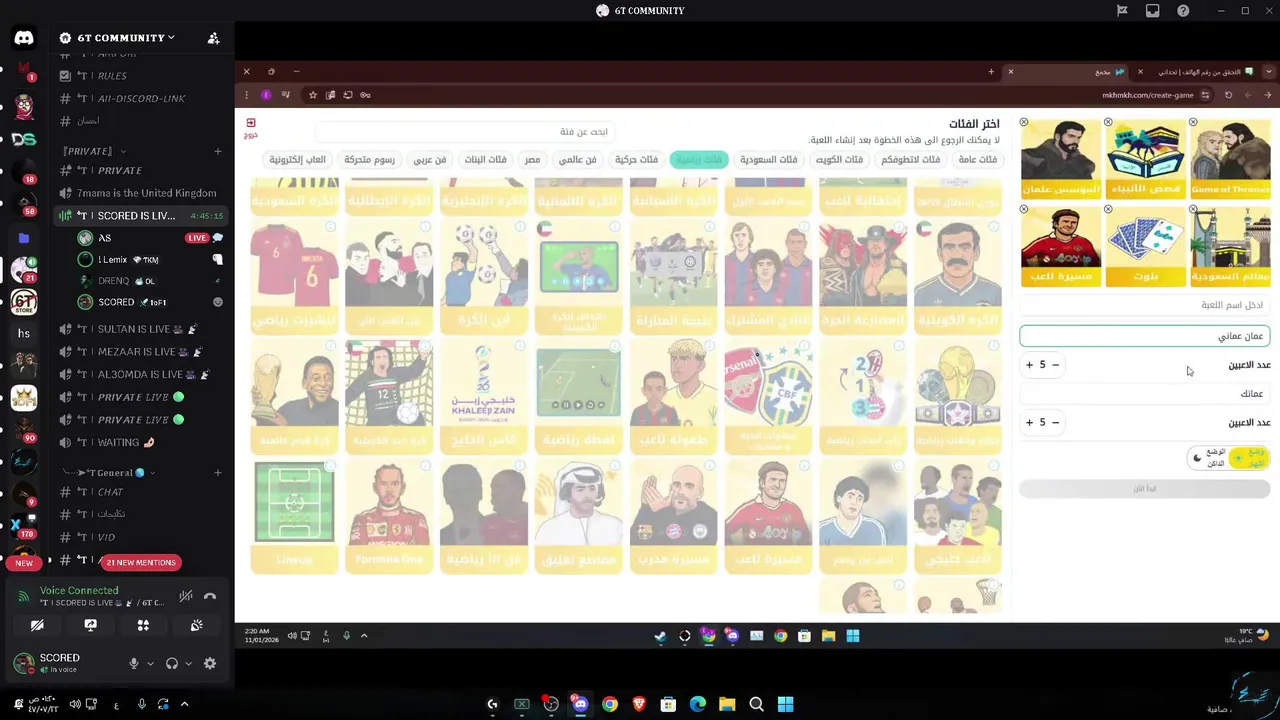Open the RULES channel
The height and width of the screenshot is (720, 1280).
140,76
